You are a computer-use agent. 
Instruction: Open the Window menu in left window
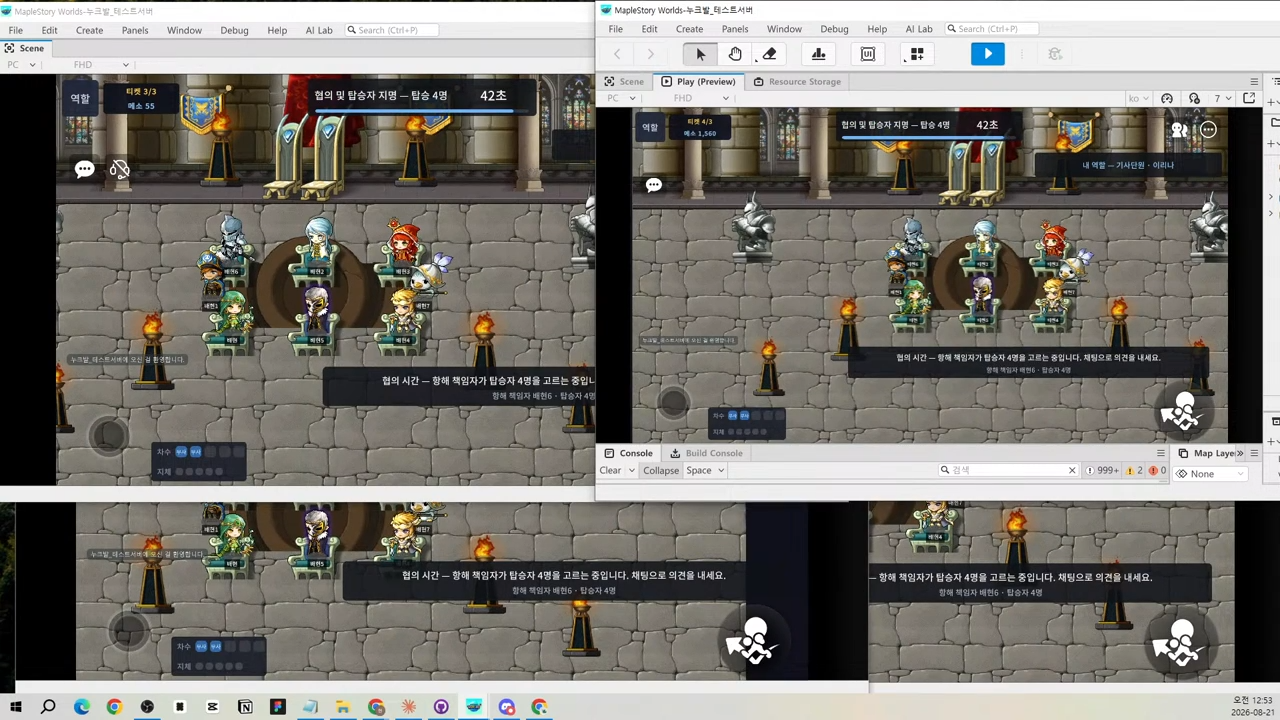click(x=184, y=30)
